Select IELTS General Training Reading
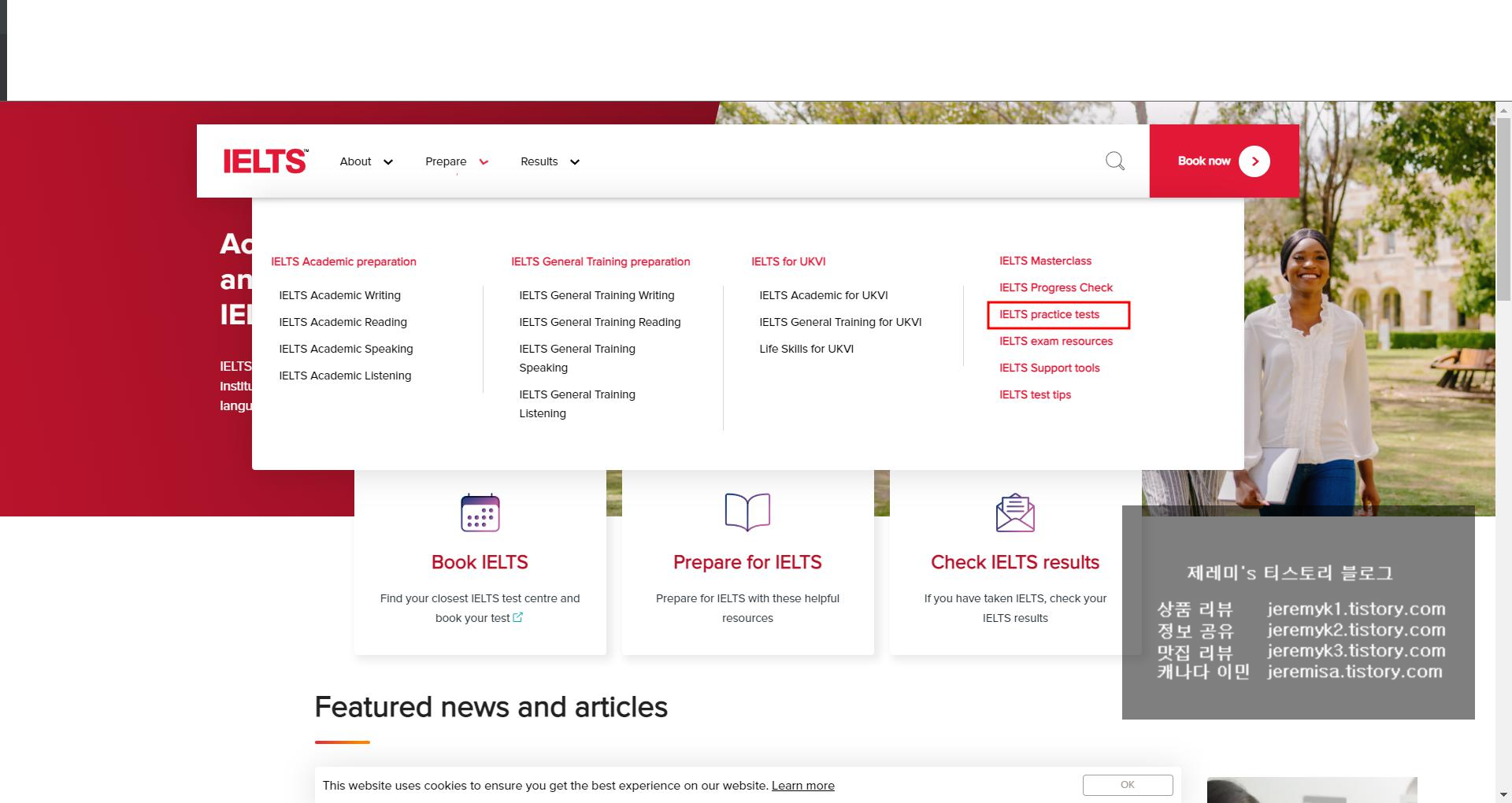Viewport: 1512px width, 803px height. 599,322
